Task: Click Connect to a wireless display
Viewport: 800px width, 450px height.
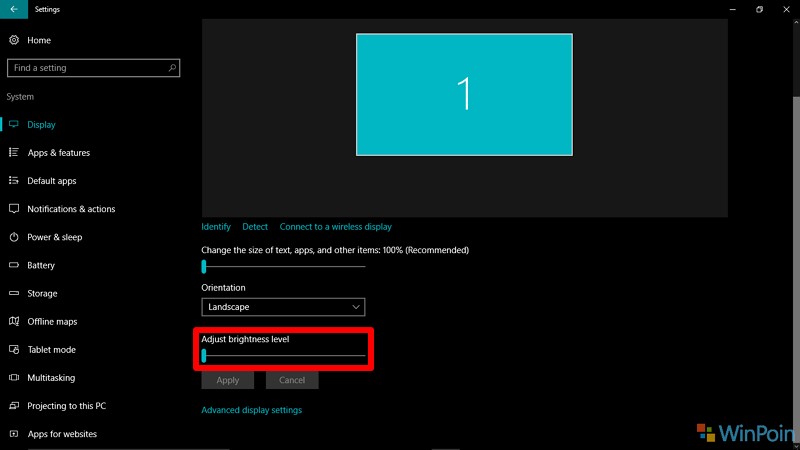Action: (335, 227)
